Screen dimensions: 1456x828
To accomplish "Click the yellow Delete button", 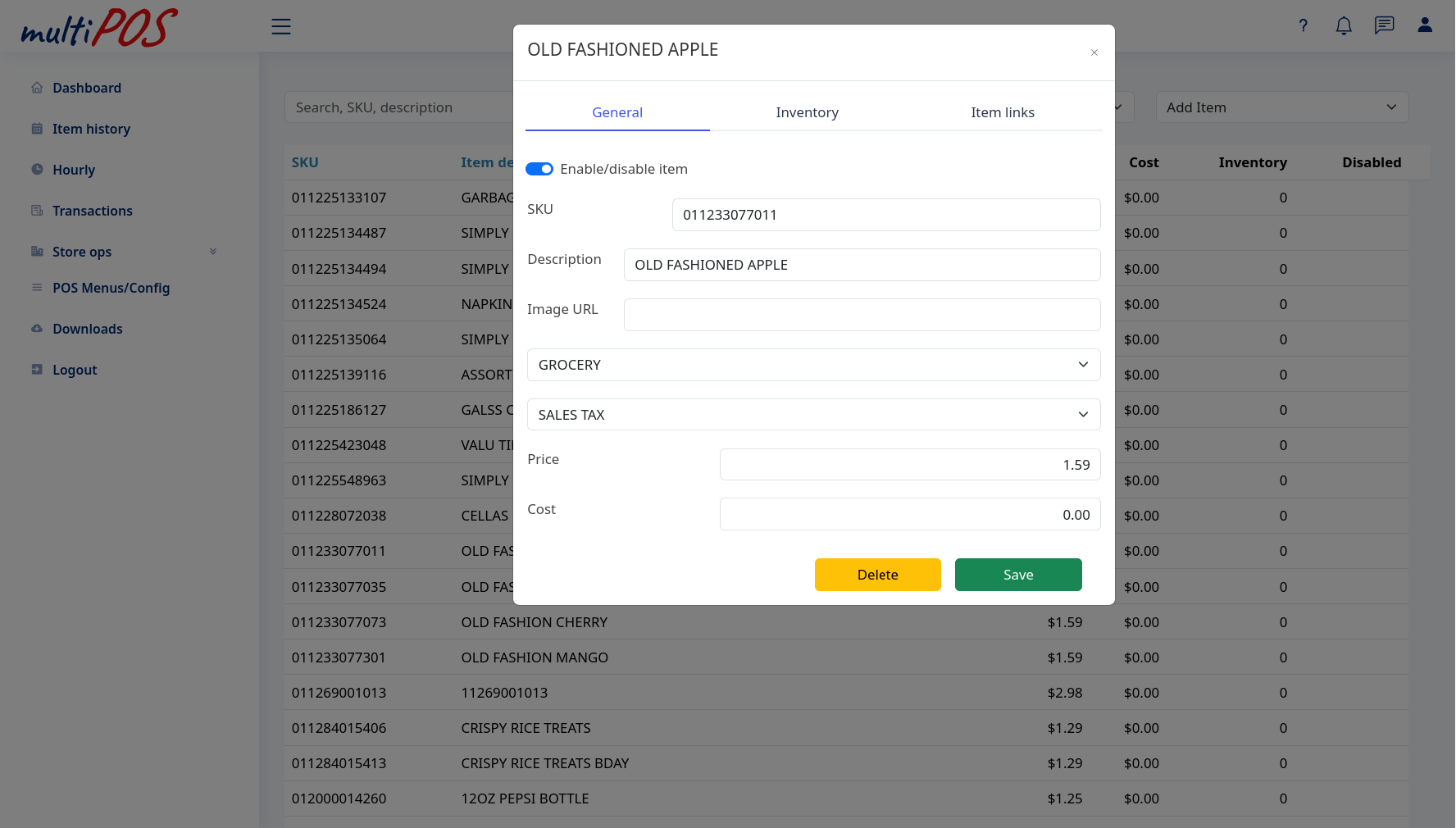I will [877, 575].
